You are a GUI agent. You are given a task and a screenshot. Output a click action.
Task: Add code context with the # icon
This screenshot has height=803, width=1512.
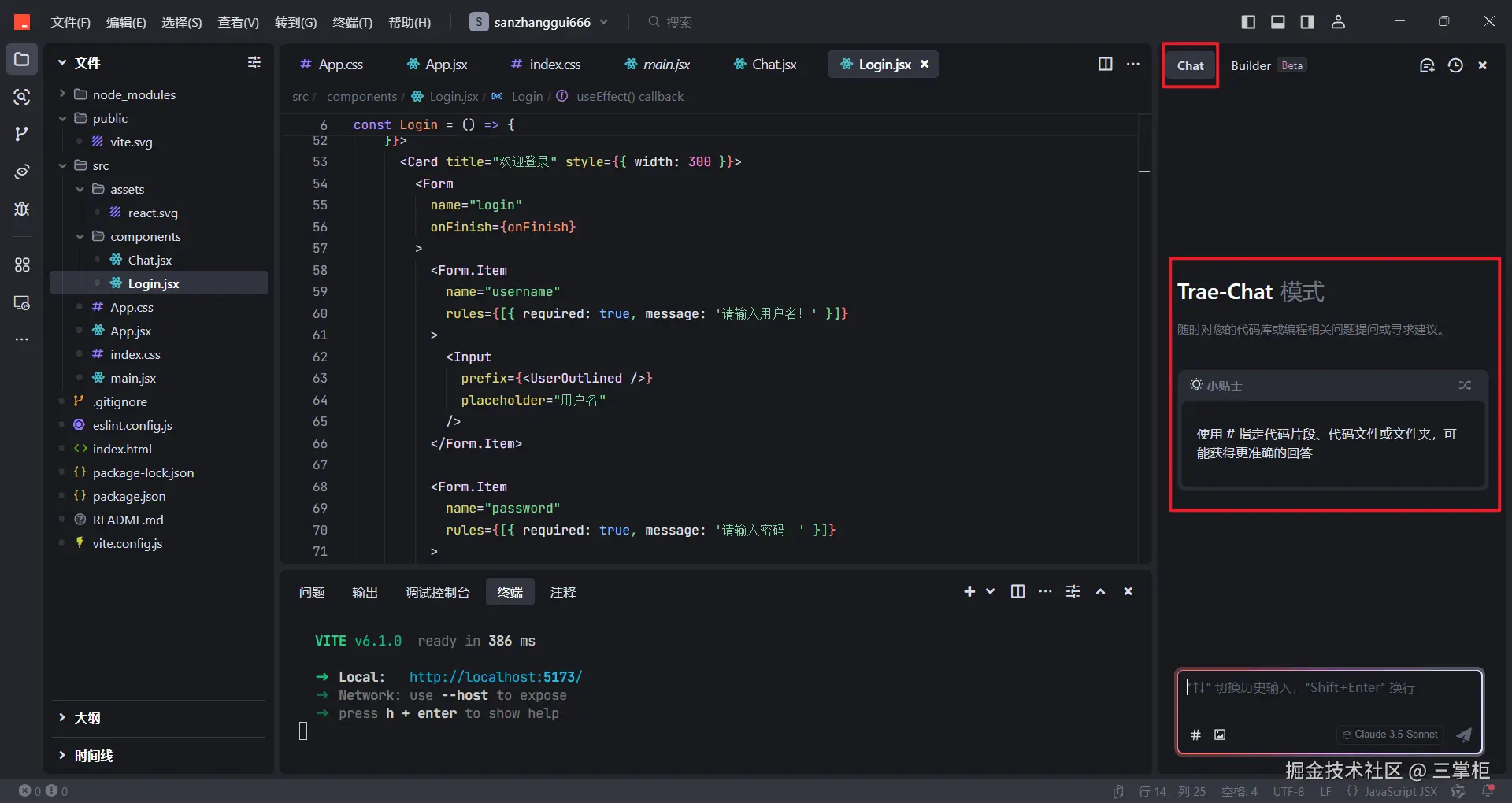pos(1195,735)
